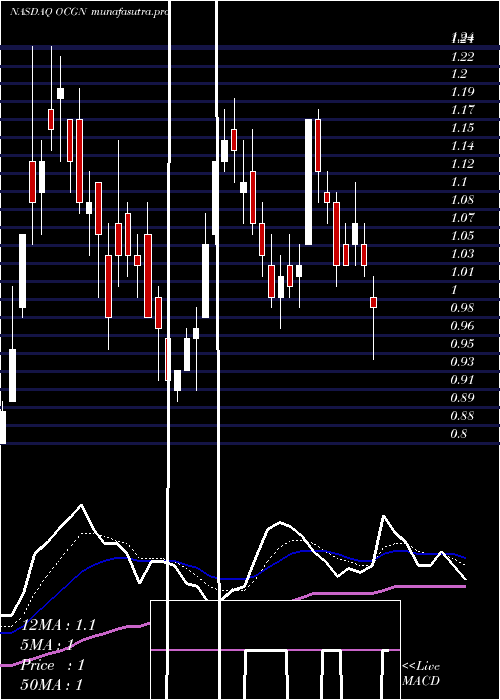Image resolution: width=500 pixels, height=700 pixels.
Task: Open the <<Live MACD label
Action: click(421, 673)
